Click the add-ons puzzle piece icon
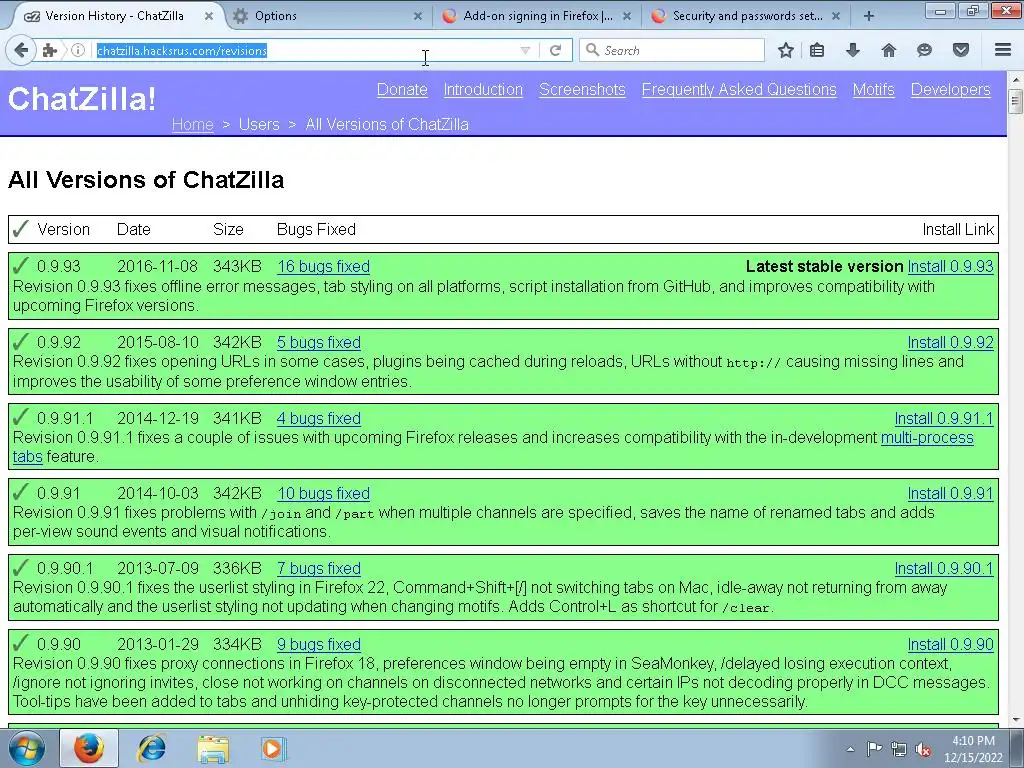 [50, 50]
